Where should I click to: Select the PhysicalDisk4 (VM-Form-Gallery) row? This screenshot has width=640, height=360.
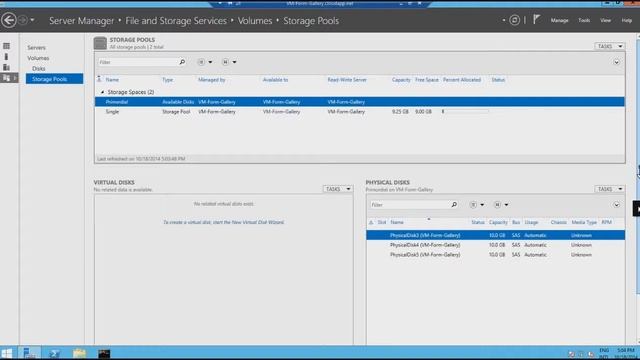point(496,245)
